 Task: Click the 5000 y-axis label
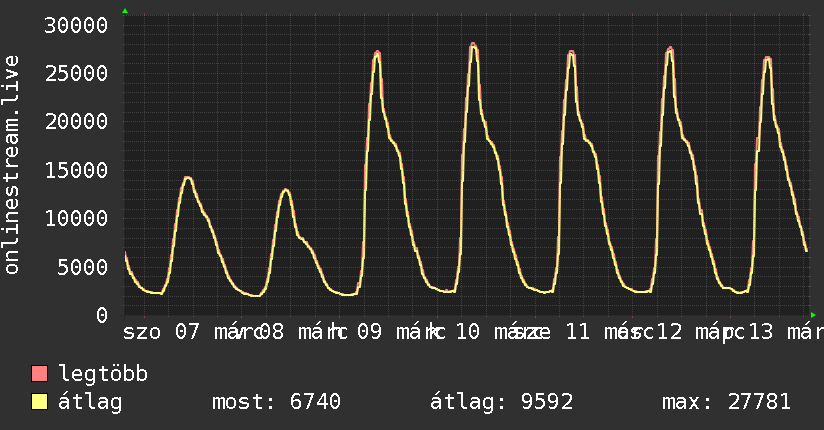[x=83, y=267]
